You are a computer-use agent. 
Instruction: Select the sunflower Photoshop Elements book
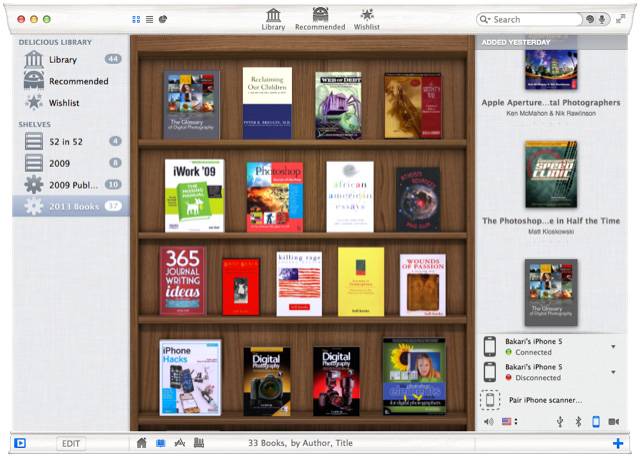pos(414,376)
